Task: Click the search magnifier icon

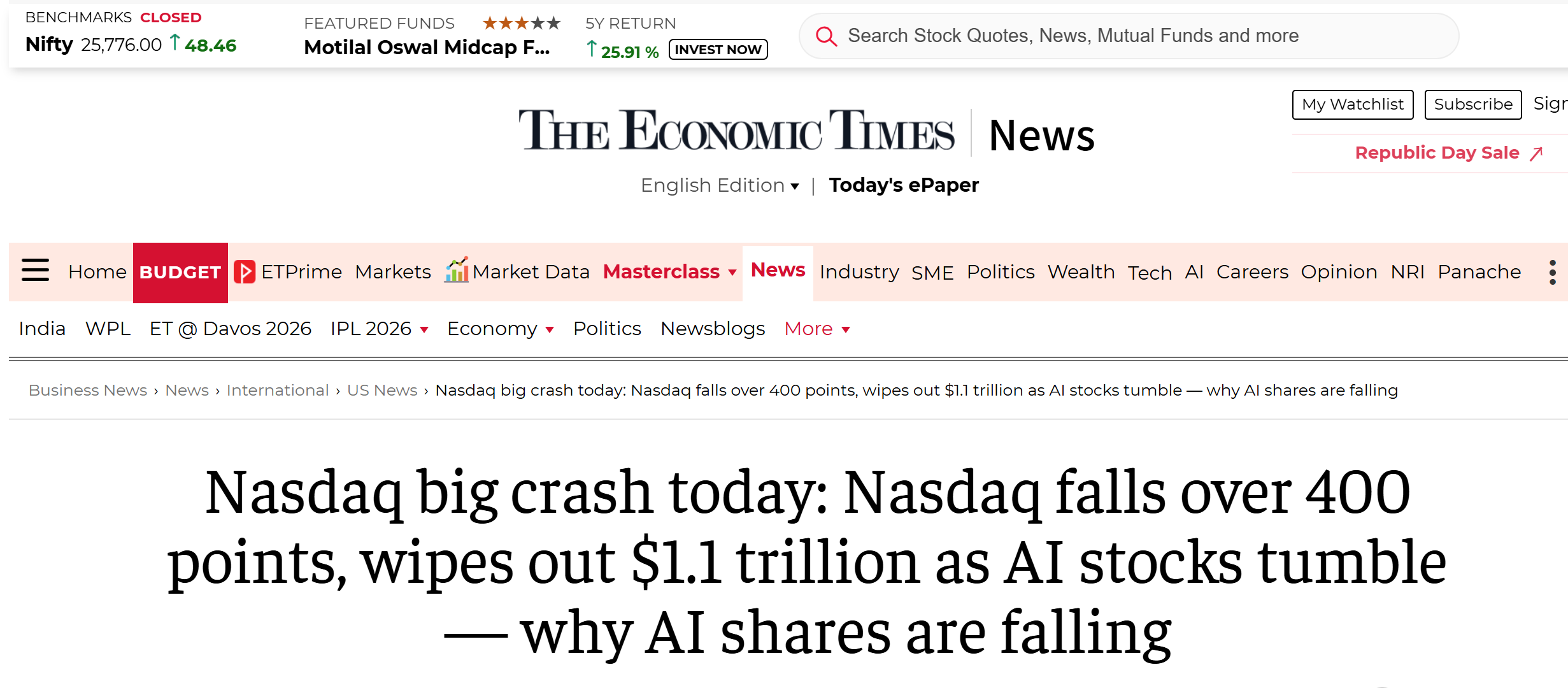Action: point(826,36)
